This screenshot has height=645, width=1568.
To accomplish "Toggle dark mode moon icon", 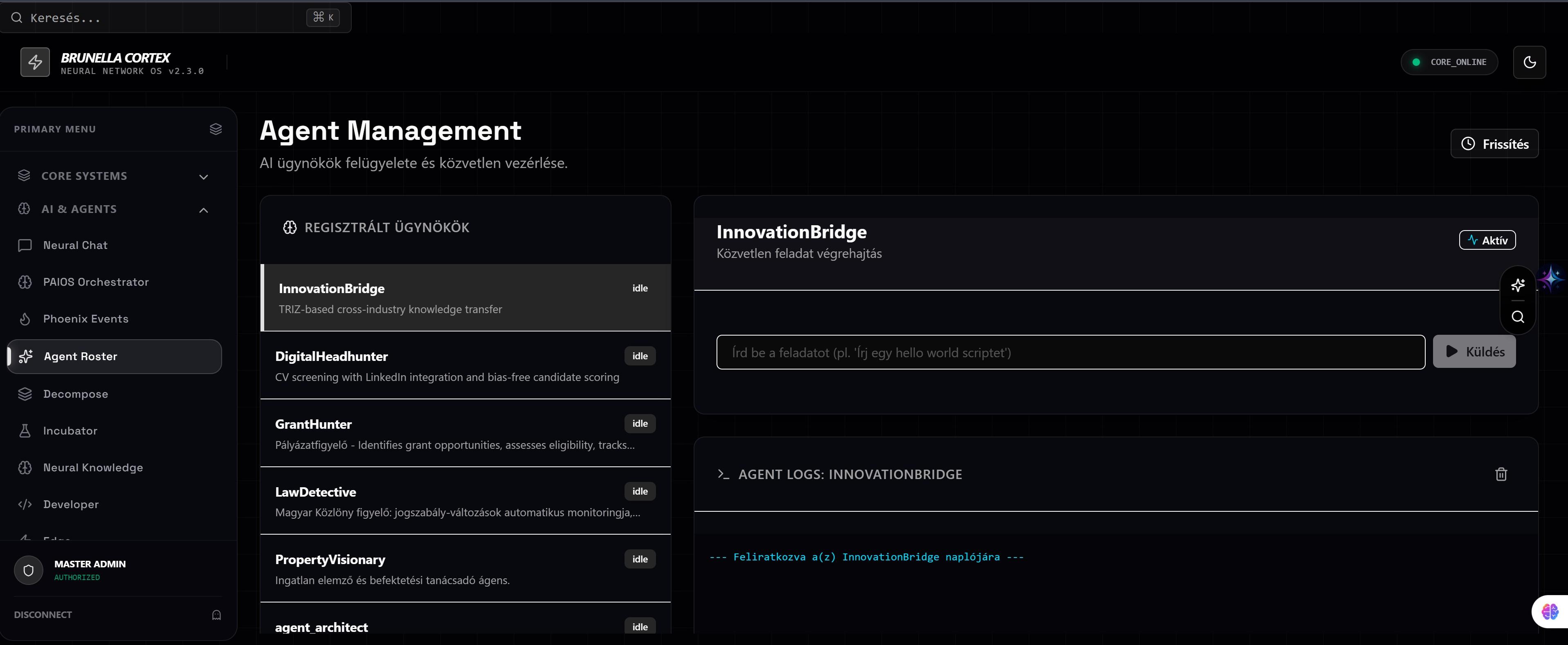I will coord(1529,62).
